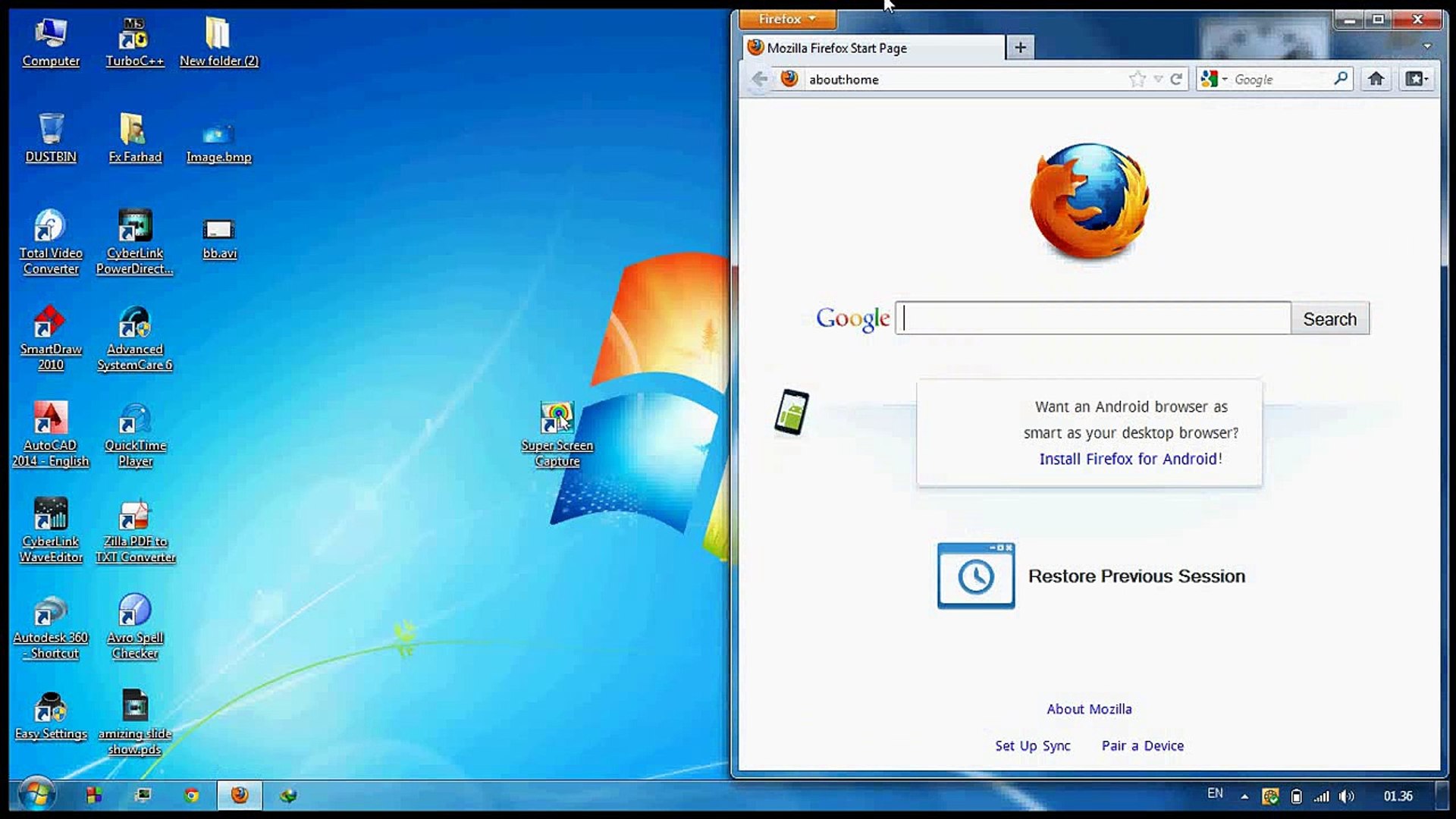Click the bookmark star in the address bar

(x=1137, y=79)
